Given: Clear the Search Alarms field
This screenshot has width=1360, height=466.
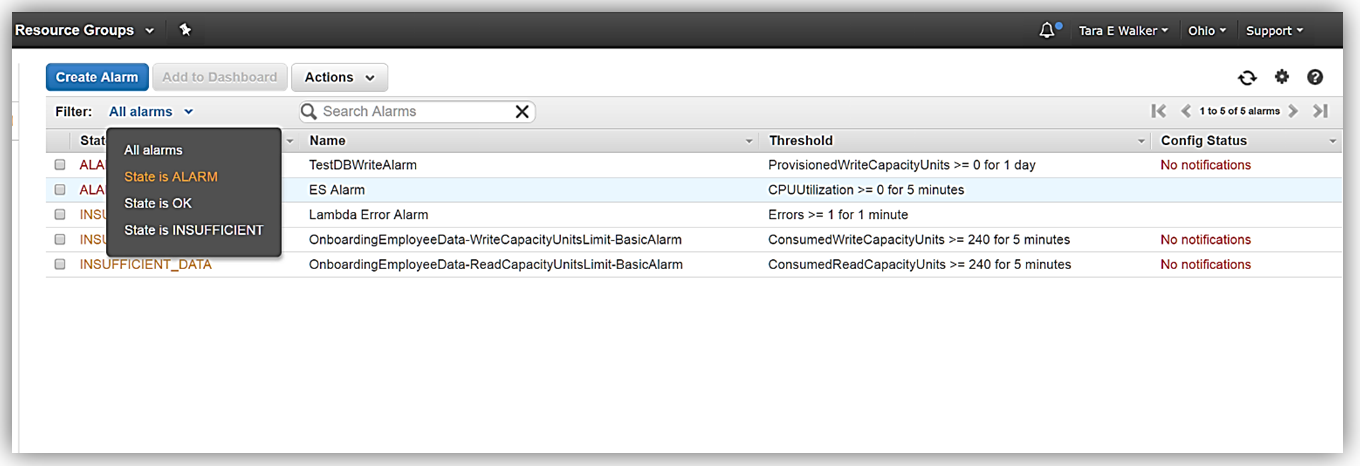Looking at the screenshot, I should pos(522,112).
